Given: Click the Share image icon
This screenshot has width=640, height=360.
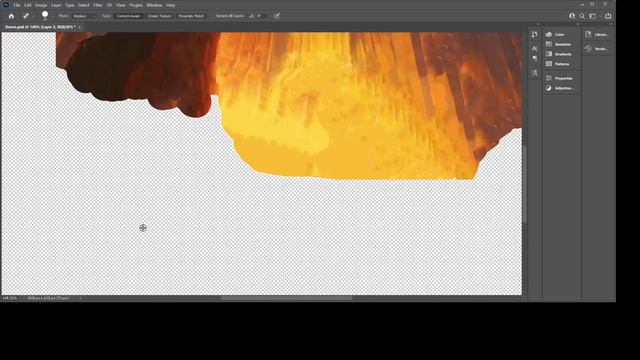Looking at the screenshot, I should [608, 16].
